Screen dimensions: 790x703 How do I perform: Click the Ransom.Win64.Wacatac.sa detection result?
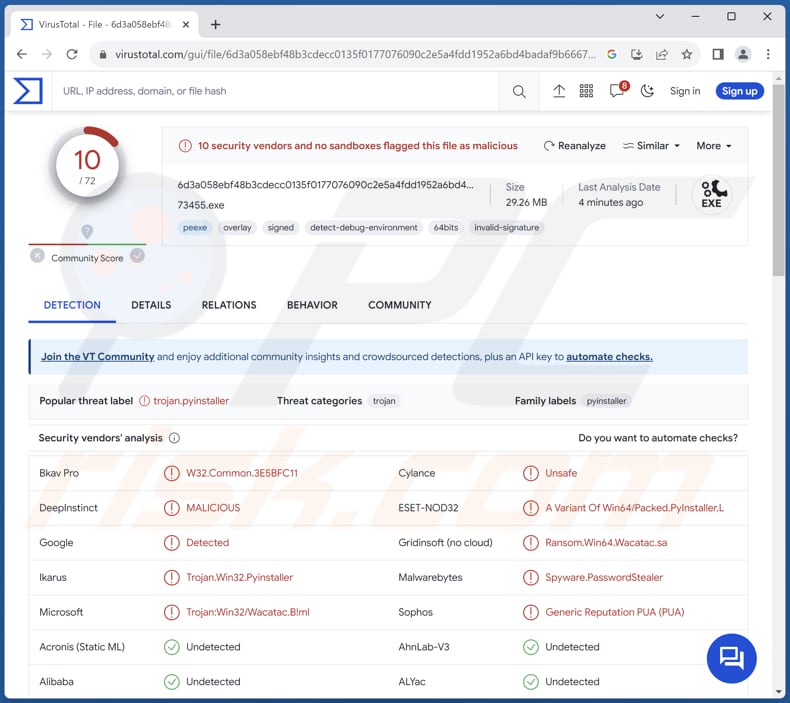606,543
